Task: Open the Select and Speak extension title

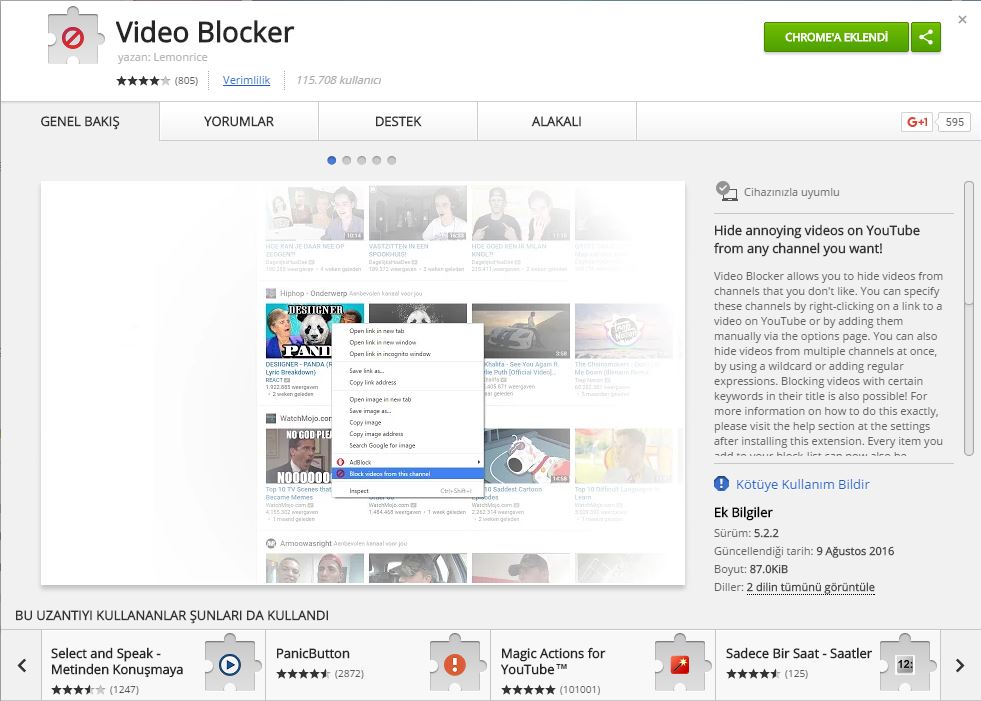Action: click(x=117, y=661)
